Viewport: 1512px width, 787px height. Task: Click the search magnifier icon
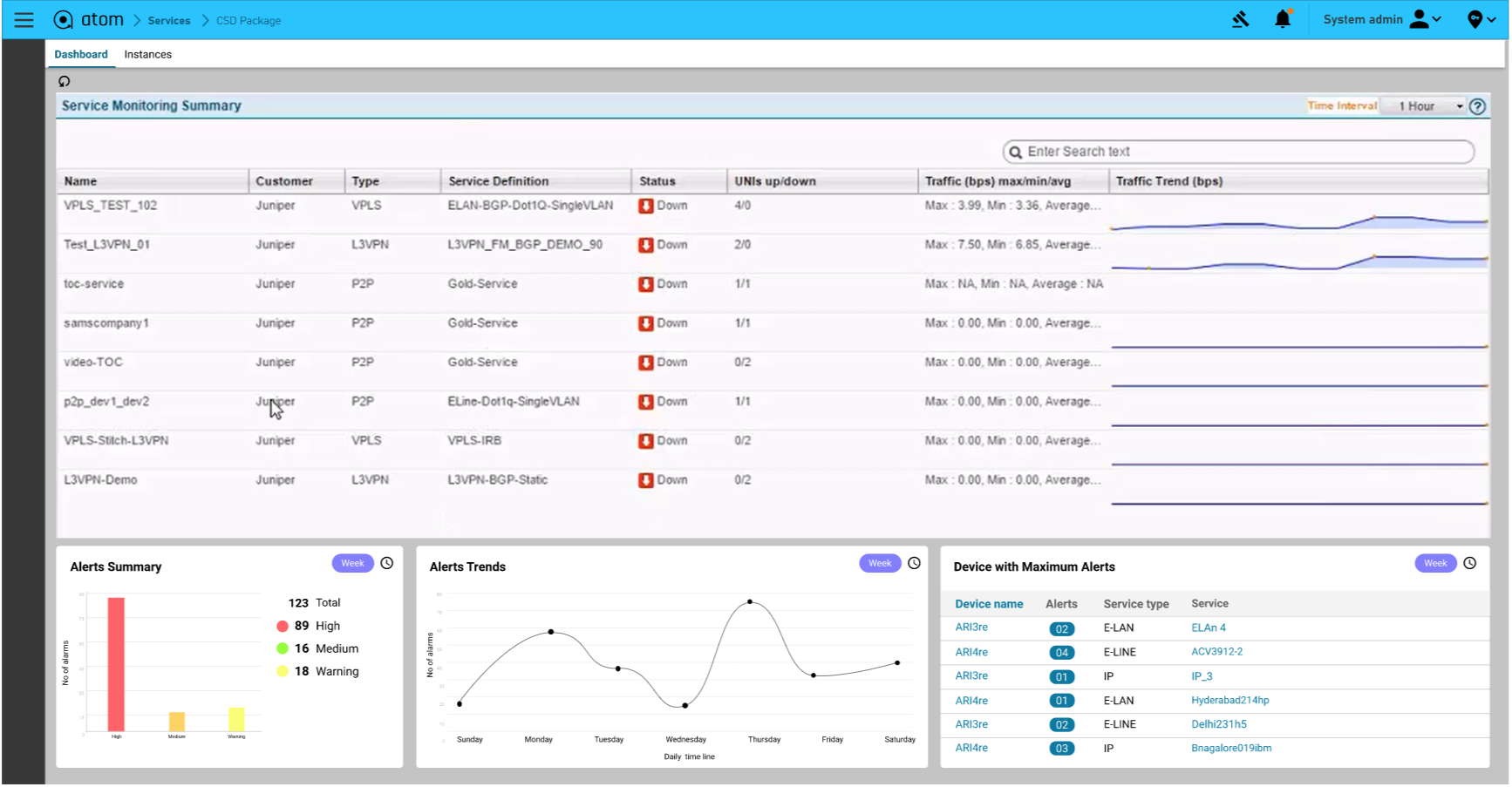[1015, 153]
